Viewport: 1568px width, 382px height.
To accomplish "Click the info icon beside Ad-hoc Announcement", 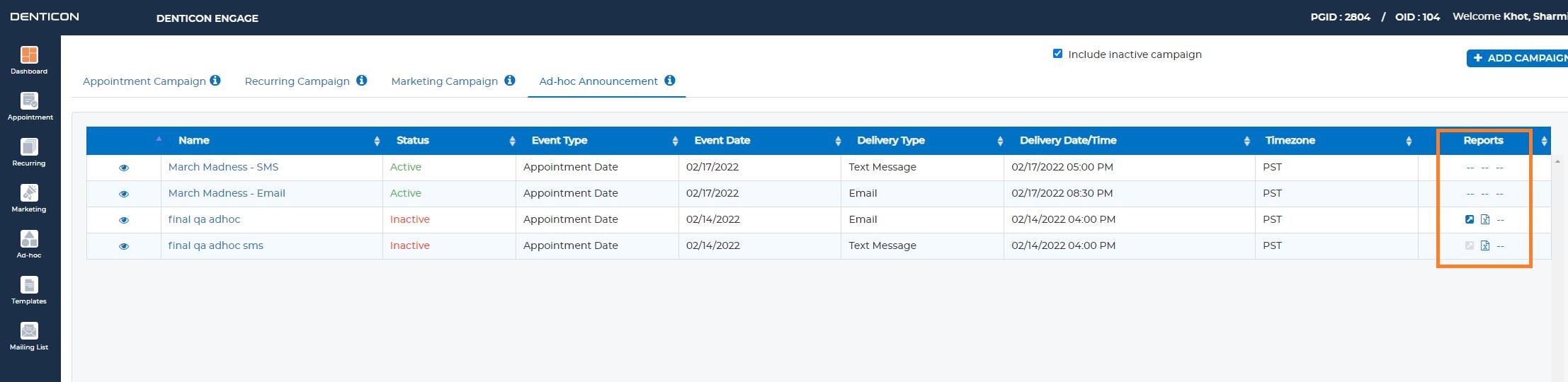I will (669, 81).
